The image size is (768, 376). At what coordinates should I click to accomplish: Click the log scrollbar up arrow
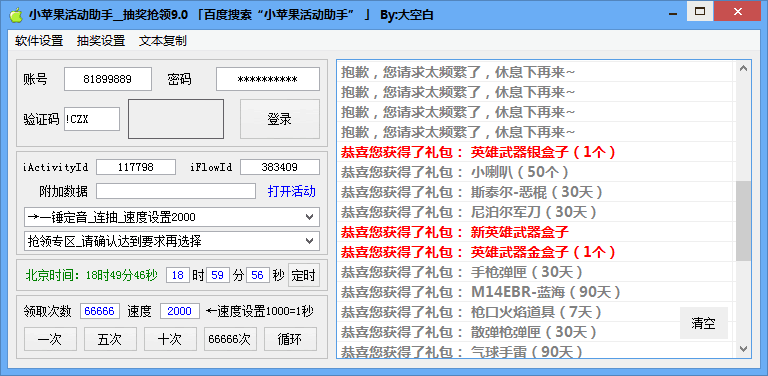[x=744, y=69]
